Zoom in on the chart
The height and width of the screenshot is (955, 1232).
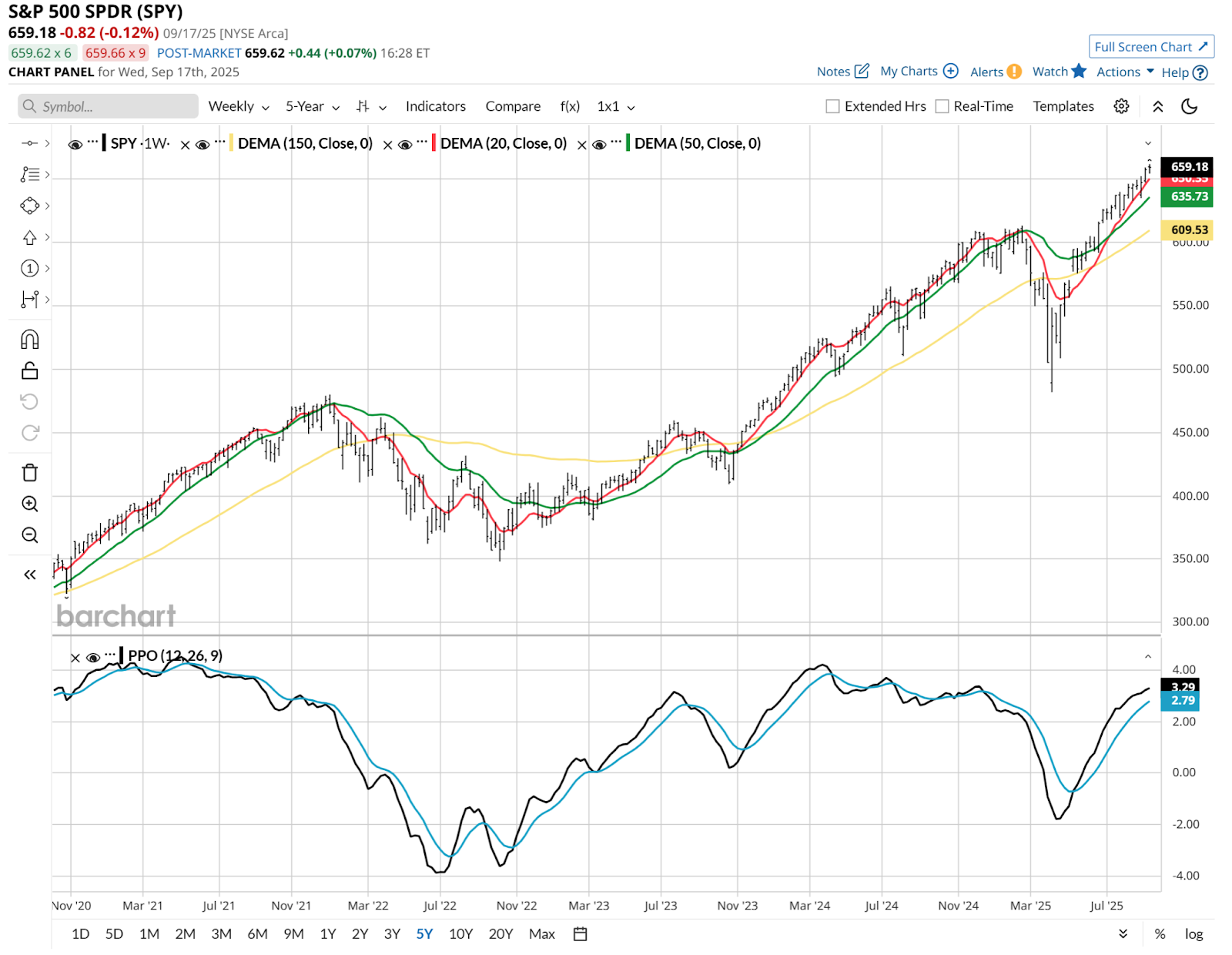(29, 504)
